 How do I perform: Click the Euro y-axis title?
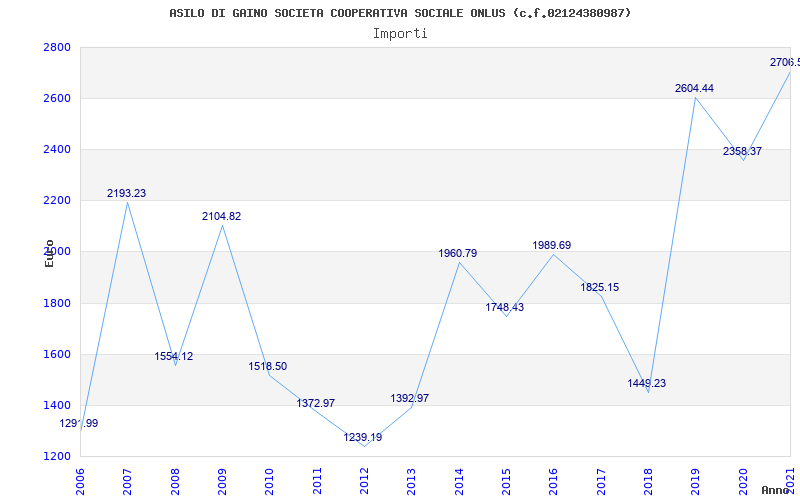(49, 253)
